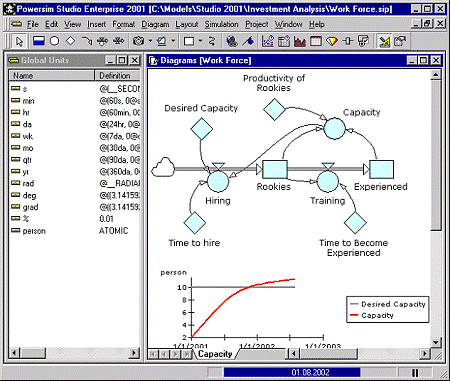Click the table grid control icon
The width and height of the screenshot is (450, 381).
316,41
